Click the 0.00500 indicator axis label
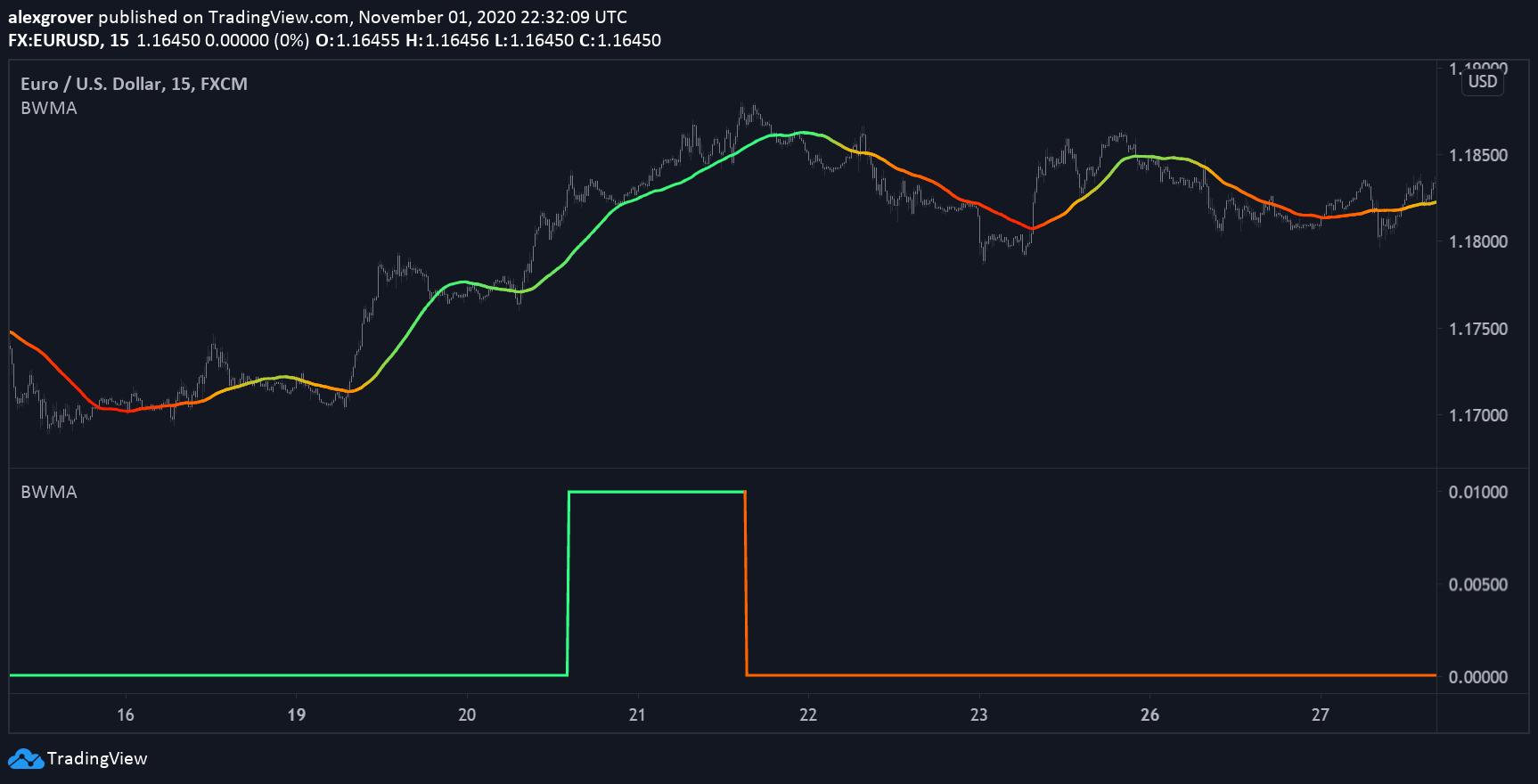 pyautogui.click(x=1478, y=584)
